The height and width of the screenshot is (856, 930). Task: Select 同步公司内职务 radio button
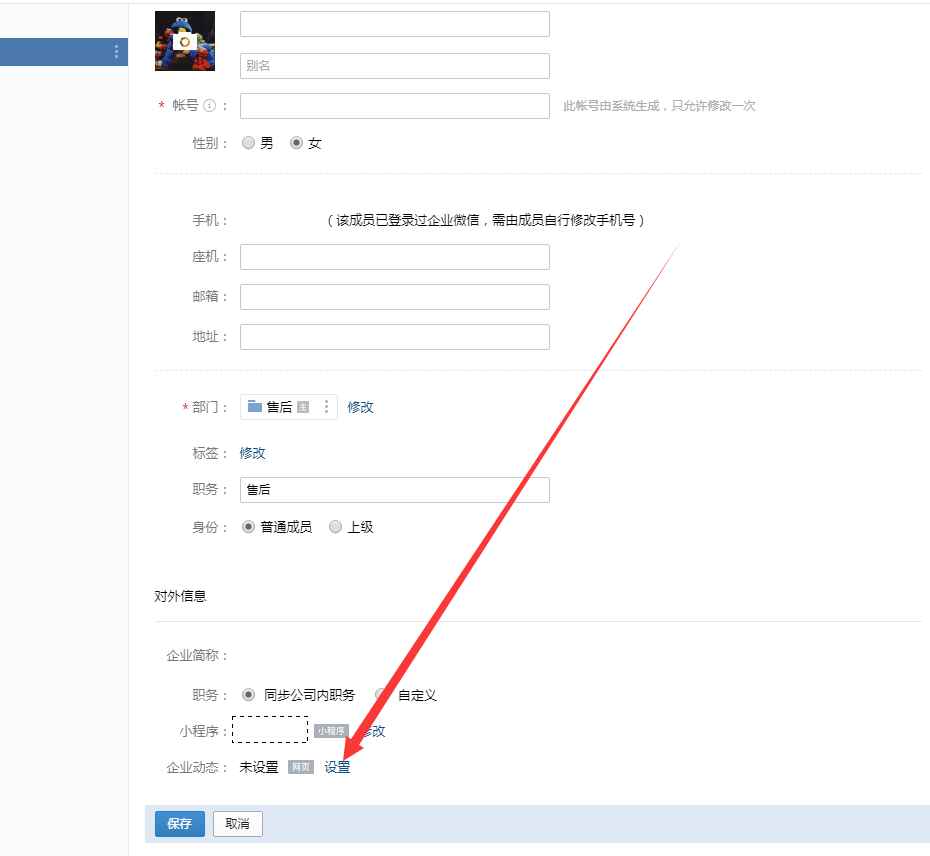point(249,695)
